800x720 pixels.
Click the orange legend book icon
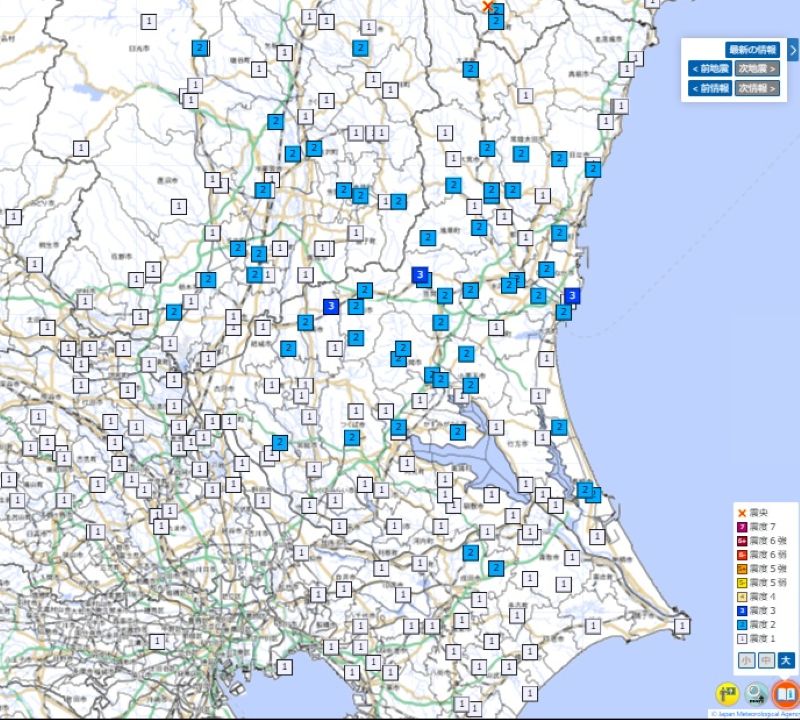(786, 694)
